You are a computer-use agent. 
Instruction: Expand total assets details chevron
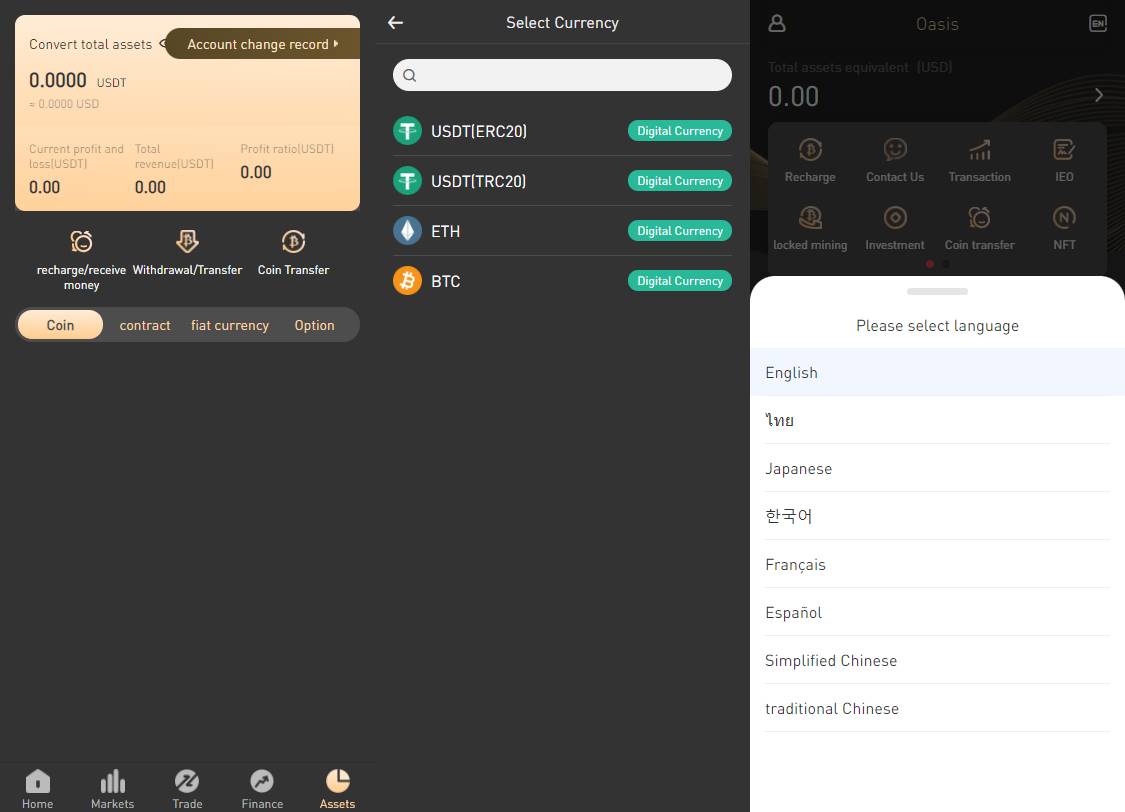(1098, 95)
